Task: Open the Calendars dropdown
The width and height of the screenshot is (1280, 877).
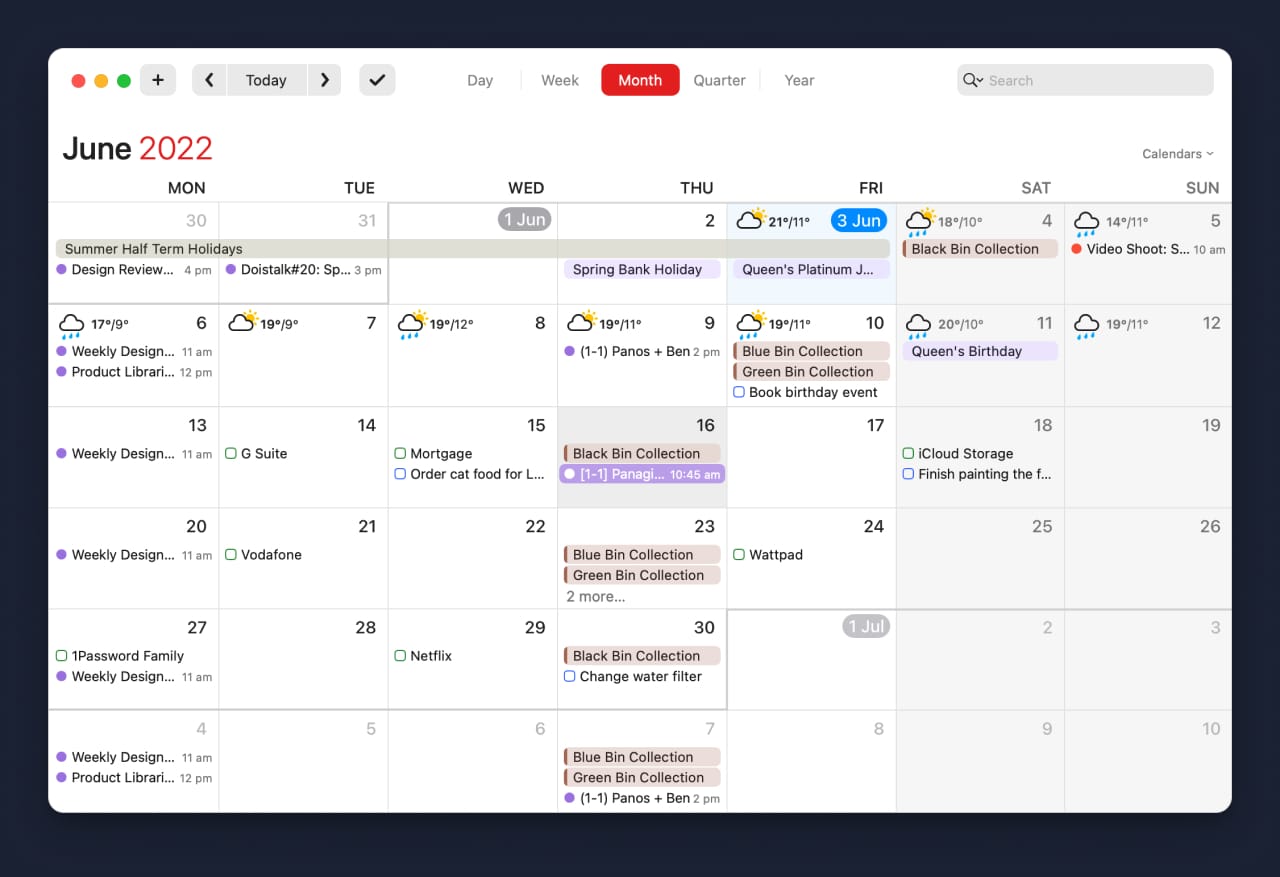Action: [x=1177, y=154]
